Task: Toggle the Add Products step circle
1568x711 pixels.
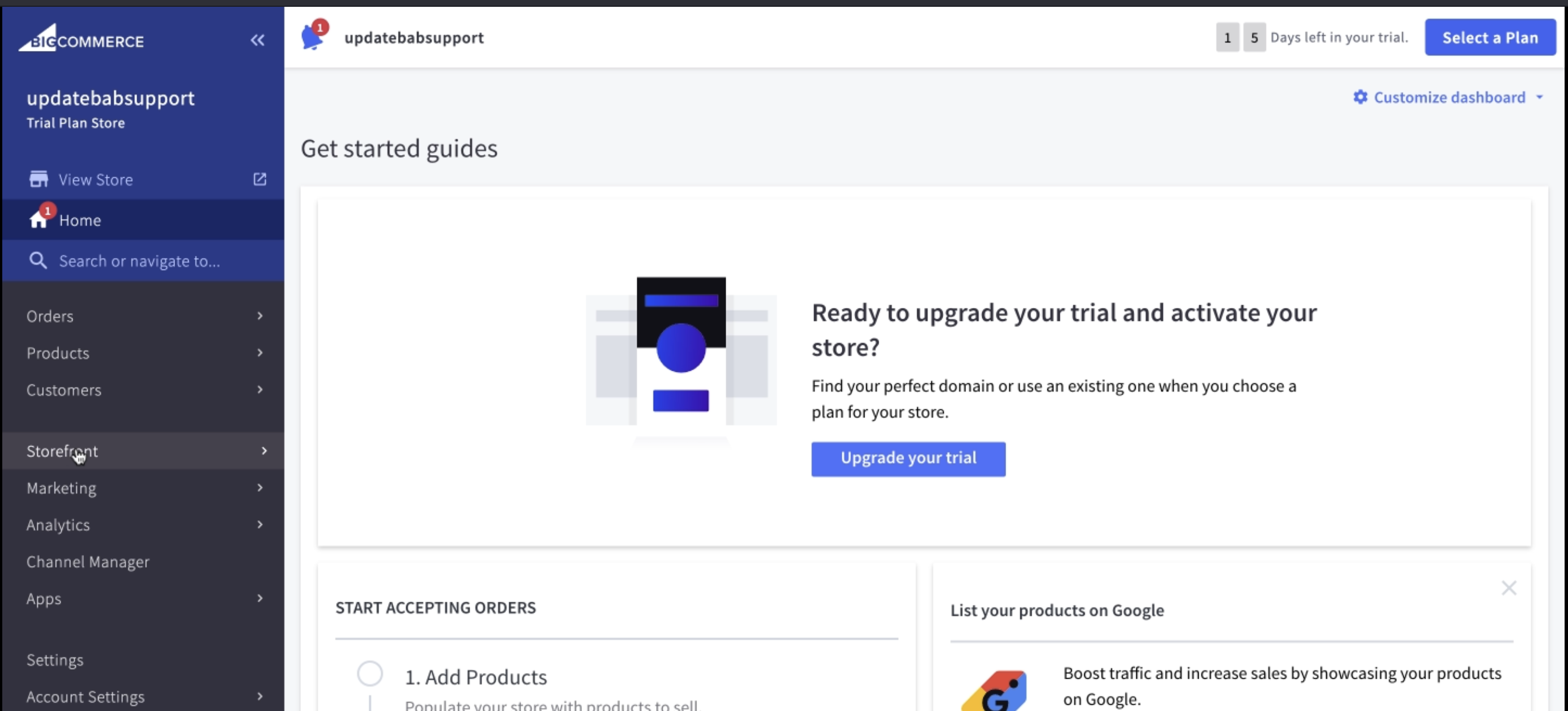Action: coord(369,674)
